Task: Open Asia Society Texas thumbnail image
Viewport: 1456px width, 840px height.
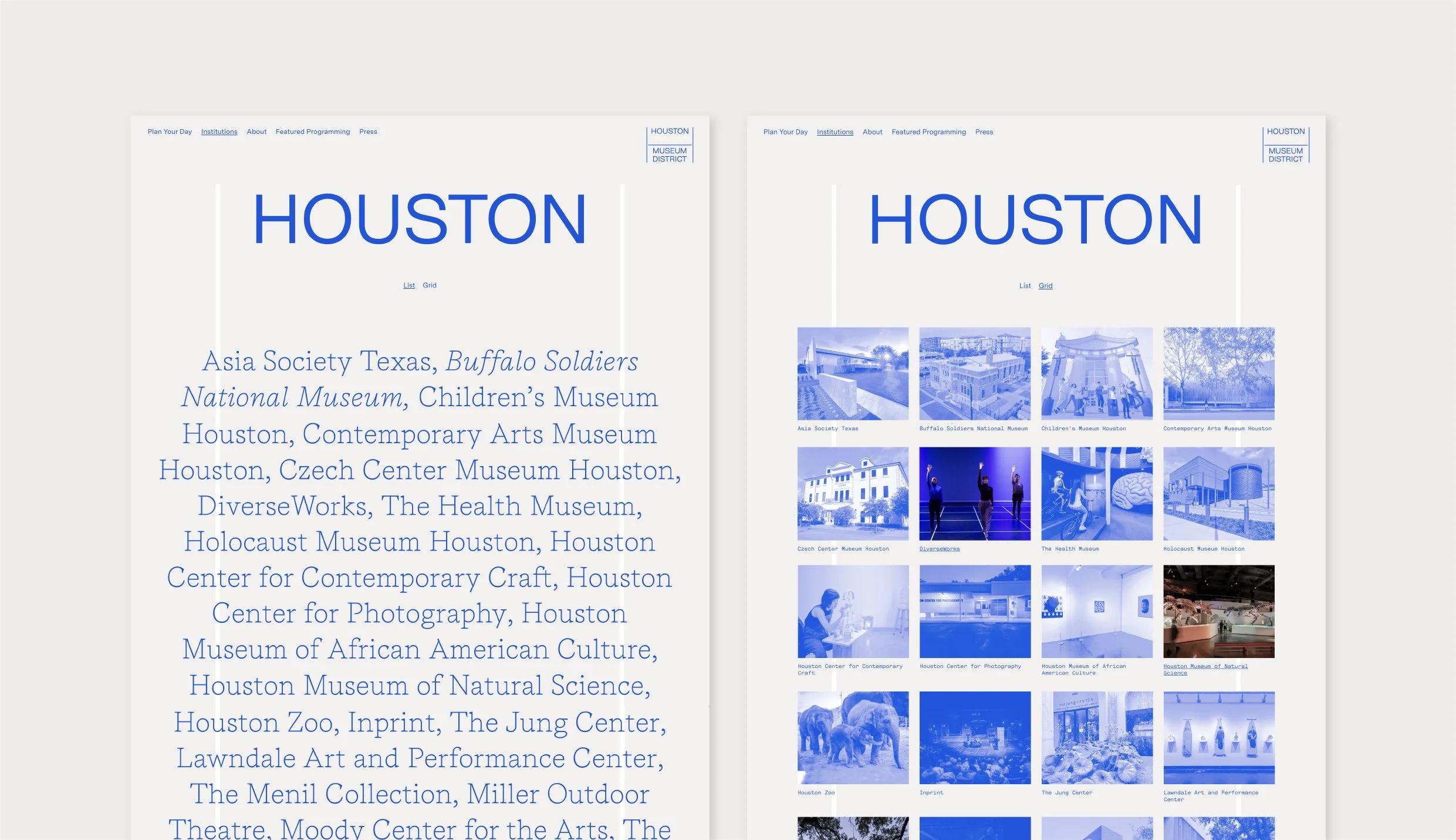Action: pyautogui.click(x=853, y=373)
